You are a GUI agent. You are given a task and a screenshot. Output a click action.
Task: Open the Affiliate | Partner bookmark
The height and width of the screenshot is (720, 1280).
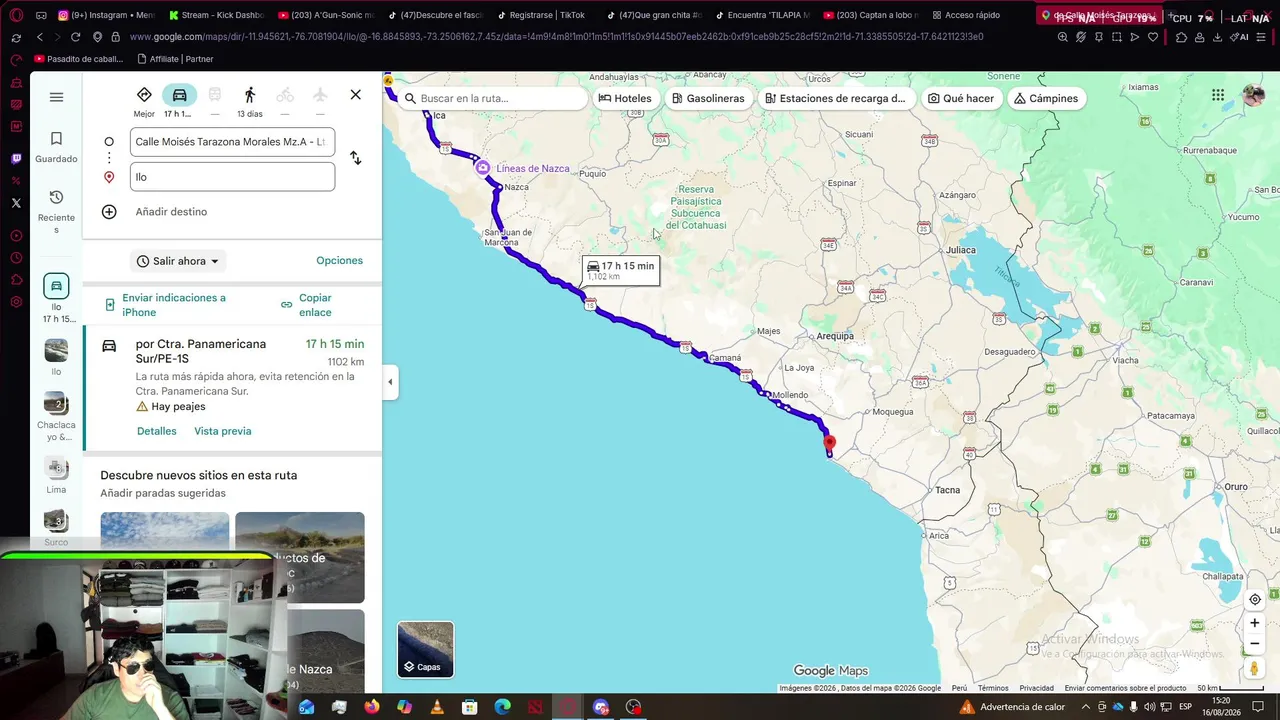pos(175,59)
